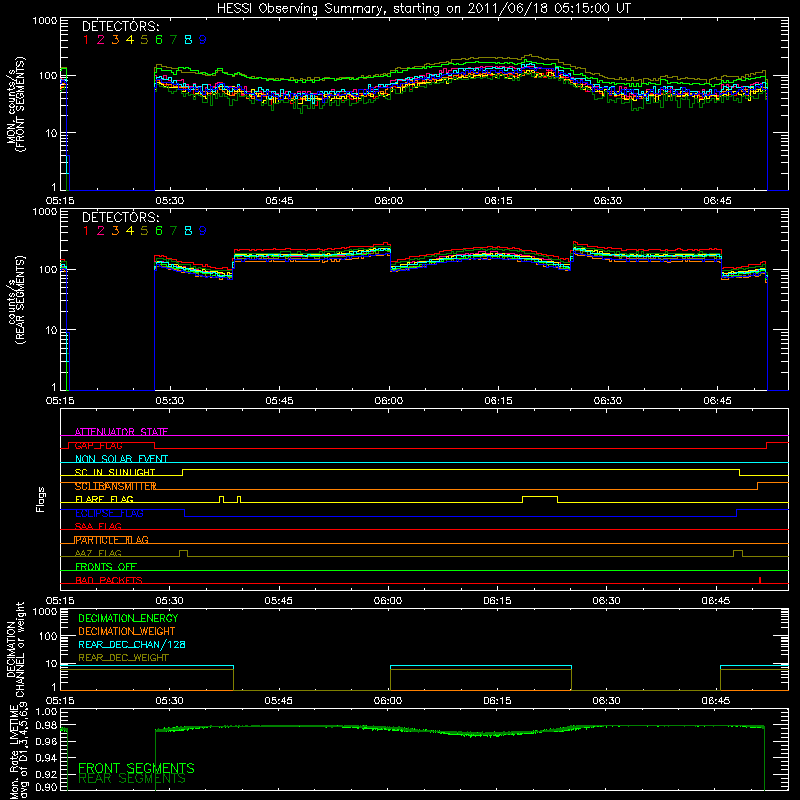Click the red BAD_PACKETS spike near the end
The height and width of the screenshot is (800, 800).
[x=760, y=580]
